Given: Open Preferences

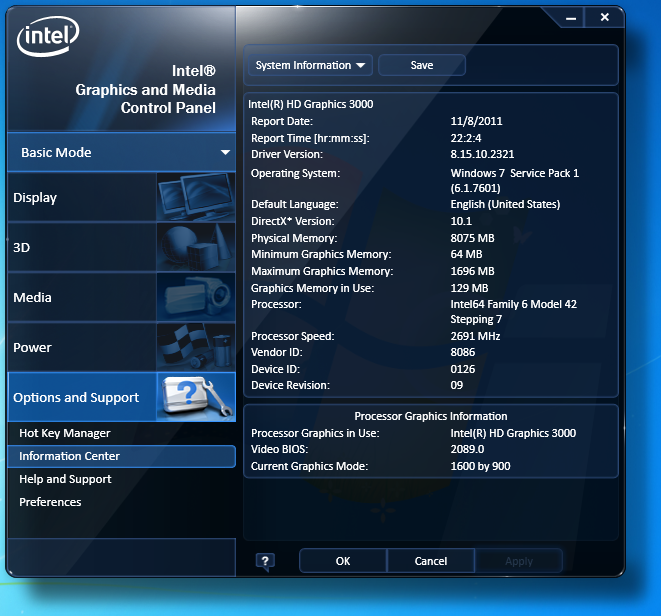Looking at the screenshot, I should click(x=50, y=502).
